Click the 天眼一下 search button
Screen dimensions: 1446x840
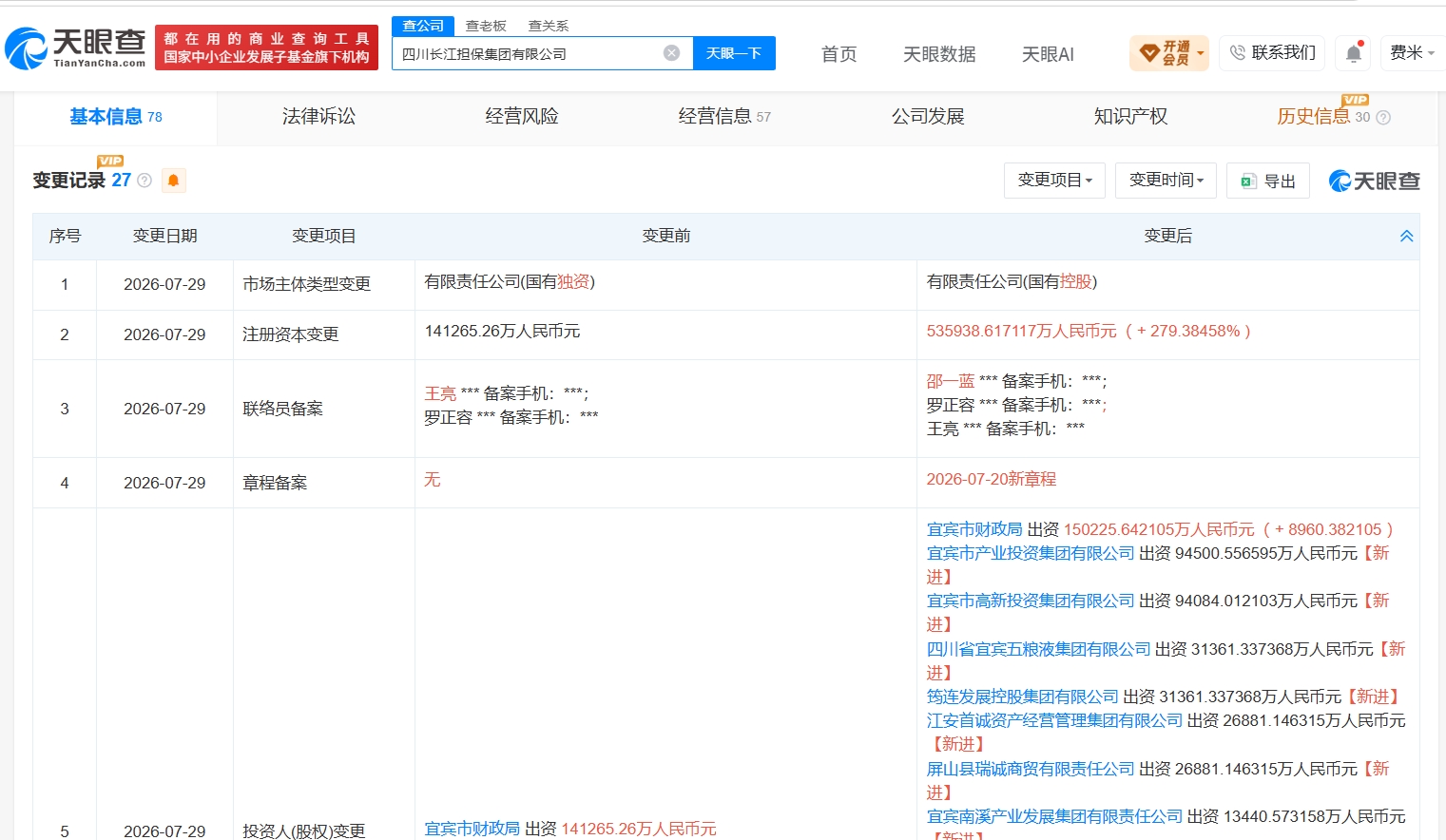pos(734,53)
